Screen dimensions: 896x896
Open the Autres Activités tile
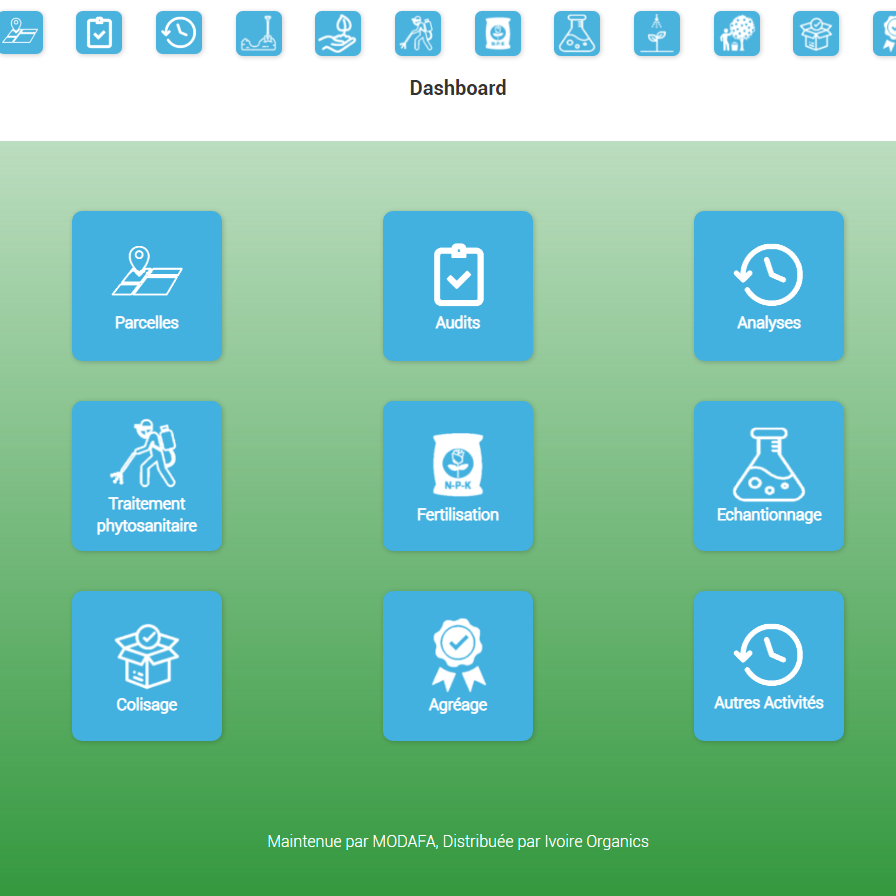coord(768,666)
